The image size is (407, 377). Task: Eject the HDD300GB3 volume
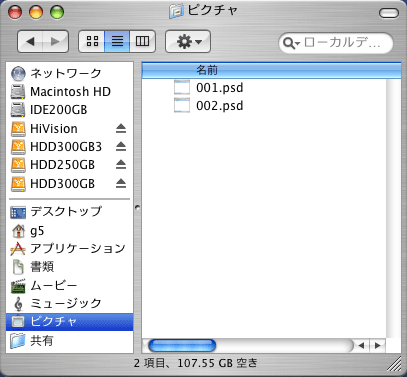pyautogui.click(x=121, y=146)
